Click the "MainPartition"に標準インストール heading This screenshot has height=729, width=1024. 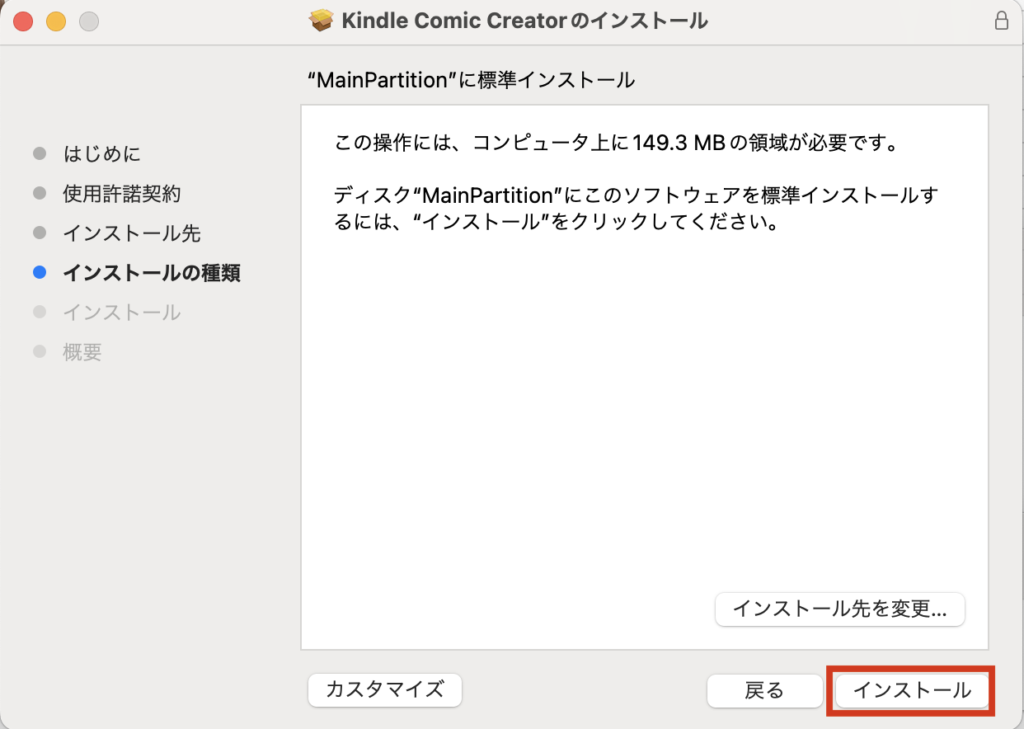pyautogui.click(x=470, y=81)
